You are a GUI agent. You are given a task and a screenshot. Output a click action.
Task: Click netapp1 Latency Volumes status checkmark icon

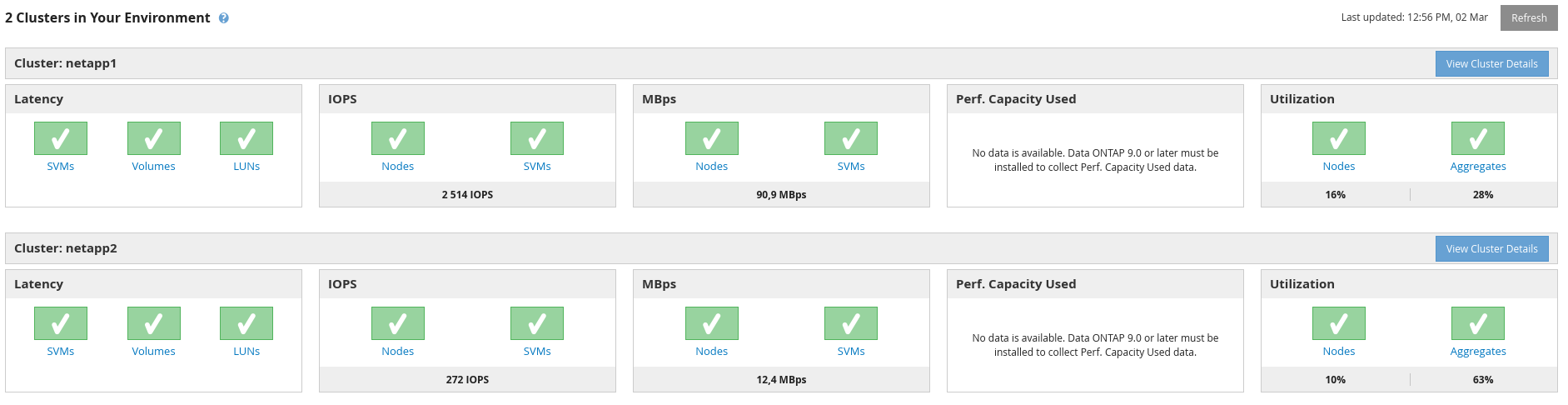(x=154, y=138)
